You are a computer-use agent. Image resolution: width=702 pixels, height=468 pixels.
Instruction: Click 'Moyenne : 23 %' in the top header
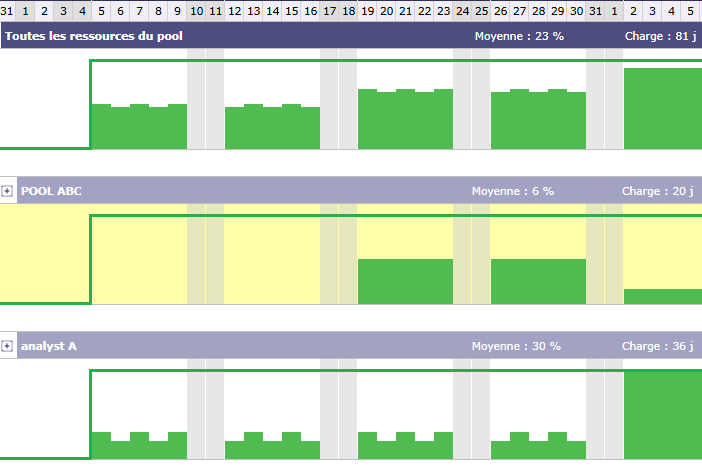click(x=519, y=36)
